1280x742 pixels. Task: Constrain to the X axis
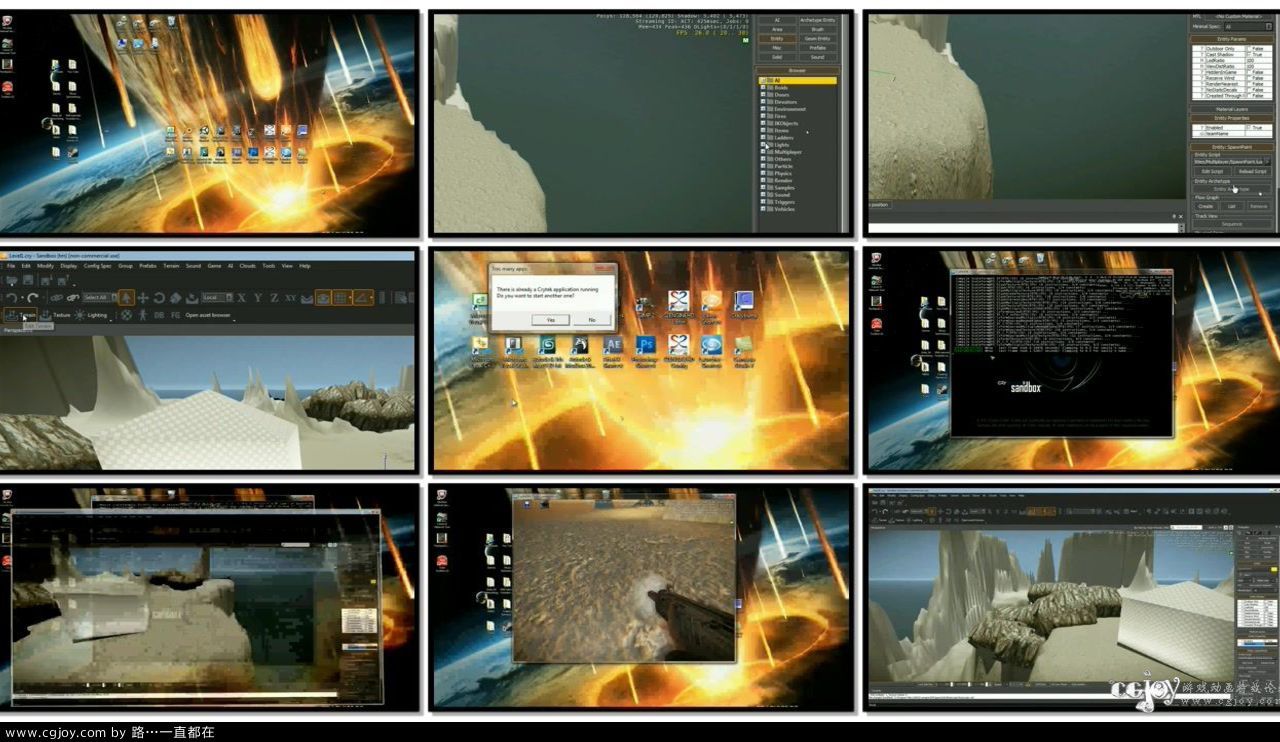pos(242,298)
